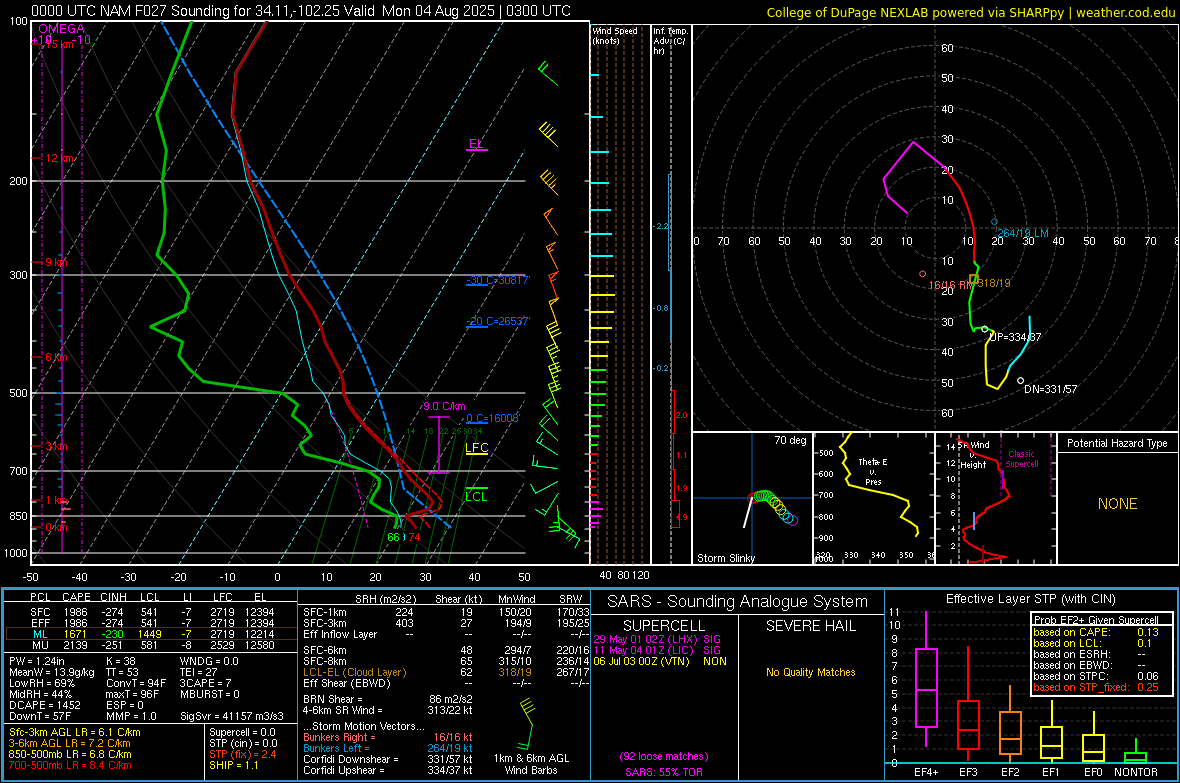Click the 'EF3' box plot axis label

(x=968, y=772)
